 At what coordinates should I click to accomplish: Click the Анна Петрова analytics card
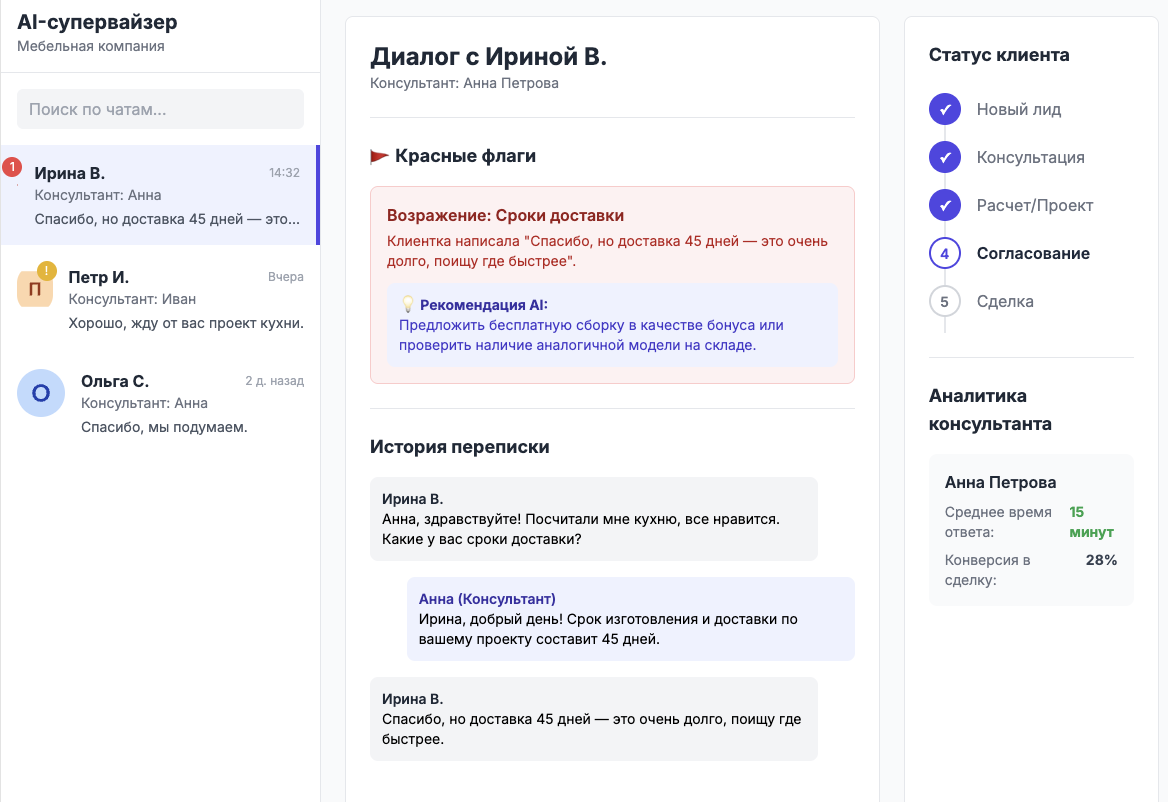click(x=1031, y=530)
